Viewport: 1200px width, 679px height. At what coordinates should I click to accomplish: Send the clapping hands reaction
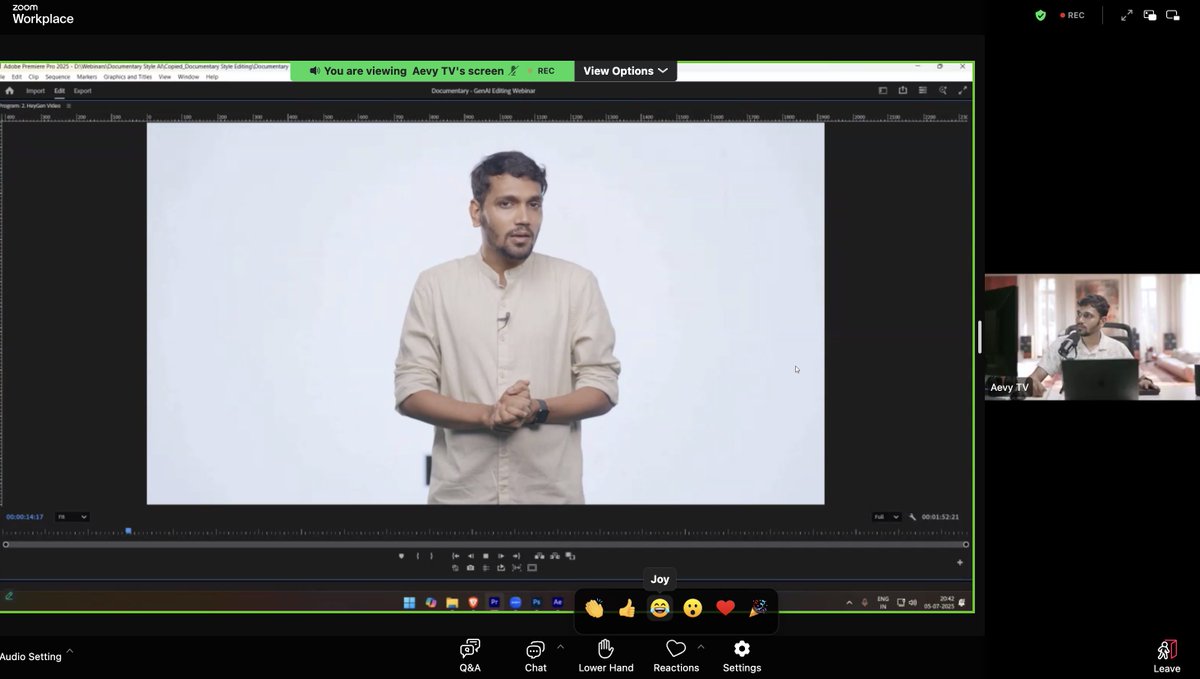(x=594, y=608)
